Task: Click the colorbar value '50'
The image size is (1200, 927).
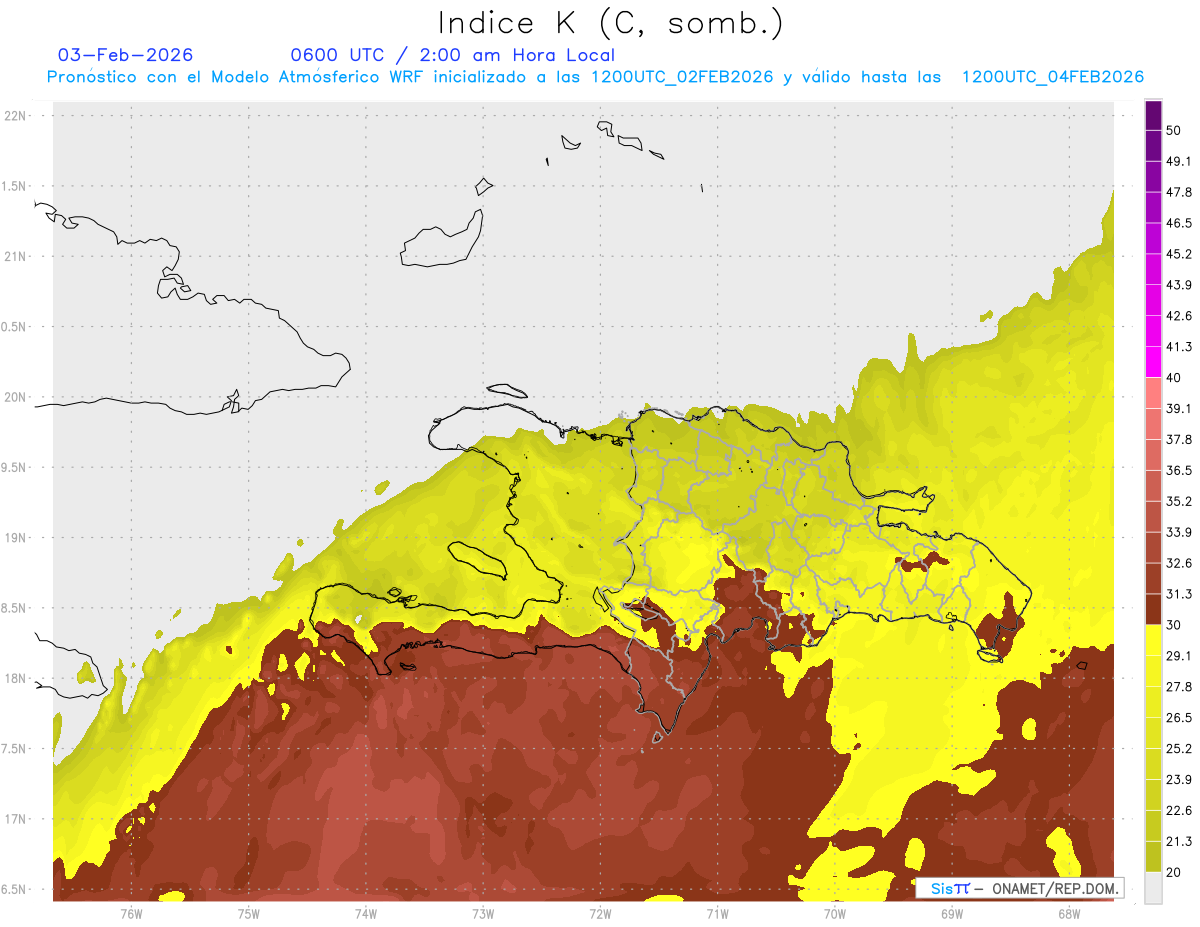Action: click(x=1173, y=130)
